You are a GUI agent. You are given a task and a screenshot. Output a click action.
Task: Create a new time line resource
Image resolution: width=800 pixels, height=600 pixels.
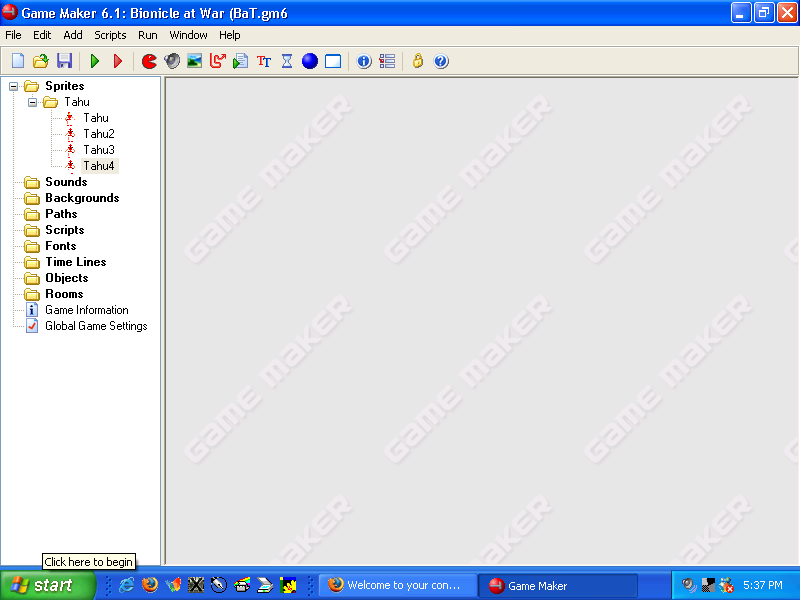point(287,61)
